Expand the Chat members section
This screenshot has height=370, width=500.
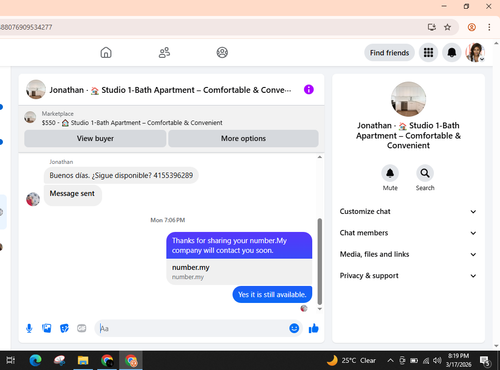(408, 233)
